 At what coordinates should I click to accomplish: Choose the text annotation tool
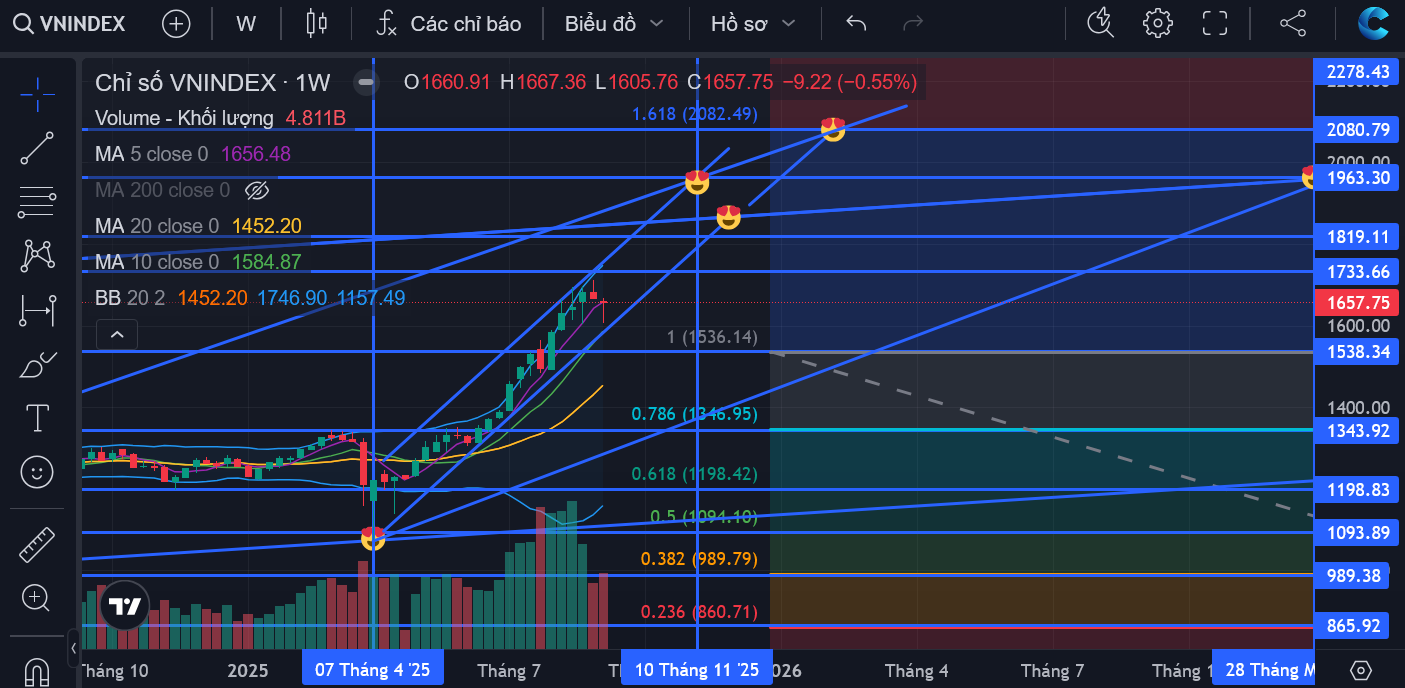[x=37, y=418]
